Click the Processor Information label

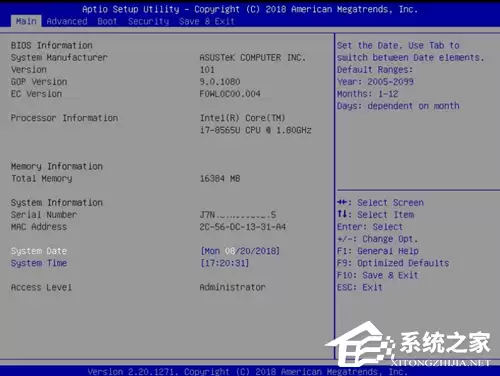pyautogui.click(x=64, y=118)
